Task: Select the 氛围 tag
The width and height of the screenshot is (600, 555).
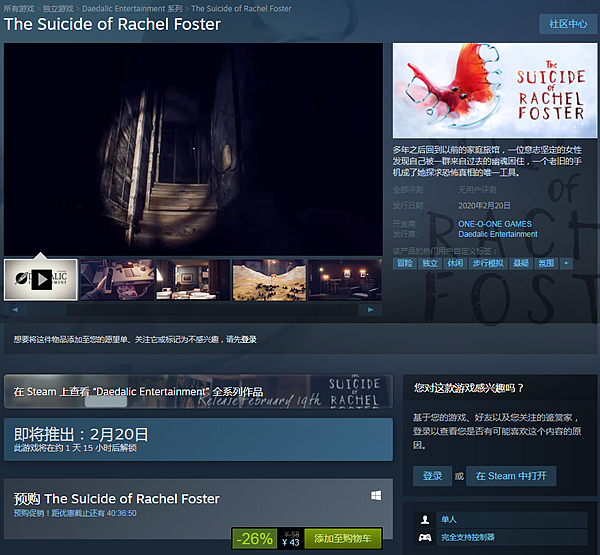Action: pyautogui.click(x=546, y=263)
